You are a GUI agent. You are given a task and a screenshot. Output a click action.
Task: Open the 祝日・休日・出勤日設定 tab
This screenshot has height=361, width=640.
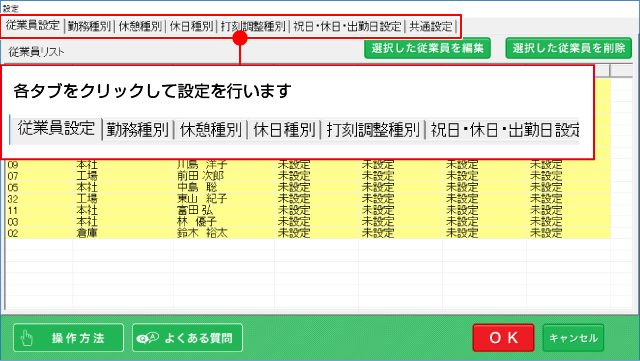[x=347, y=27]
